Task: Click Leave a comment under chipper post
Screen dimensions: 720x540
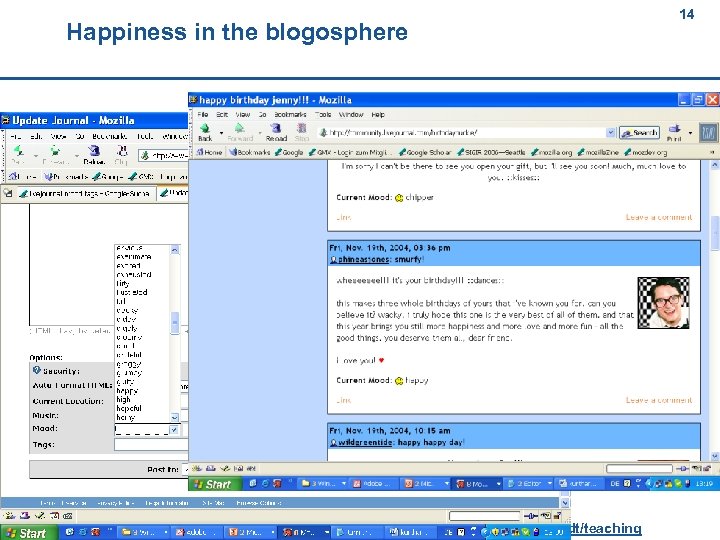Action: (x=658, y=217)
